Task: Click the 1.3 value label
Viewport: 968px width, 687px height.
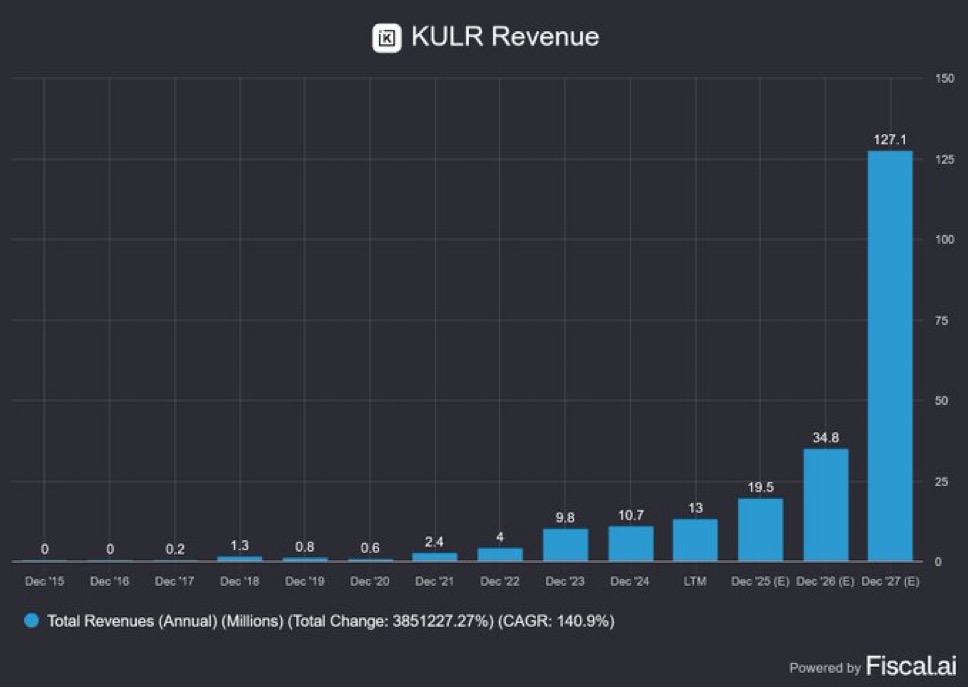Action: (x=240, y=546)
